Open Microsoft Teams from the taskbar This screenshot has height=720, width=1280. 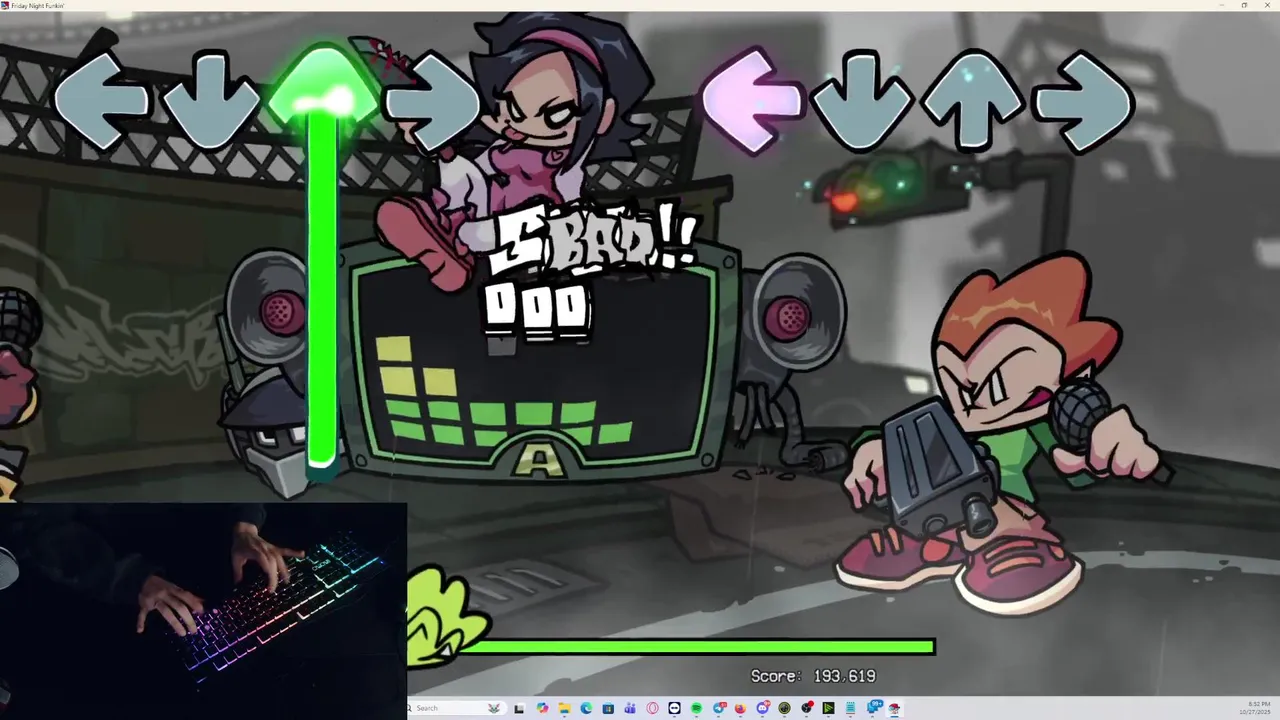pyautogui.click(x=630, y=708)
